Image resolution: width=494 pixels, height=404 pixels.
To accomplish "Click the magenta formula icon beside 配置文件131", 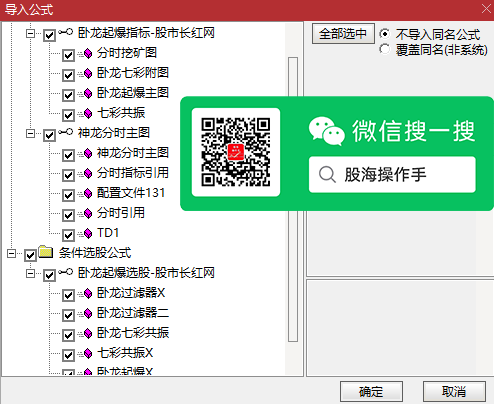I will (88, 194).
